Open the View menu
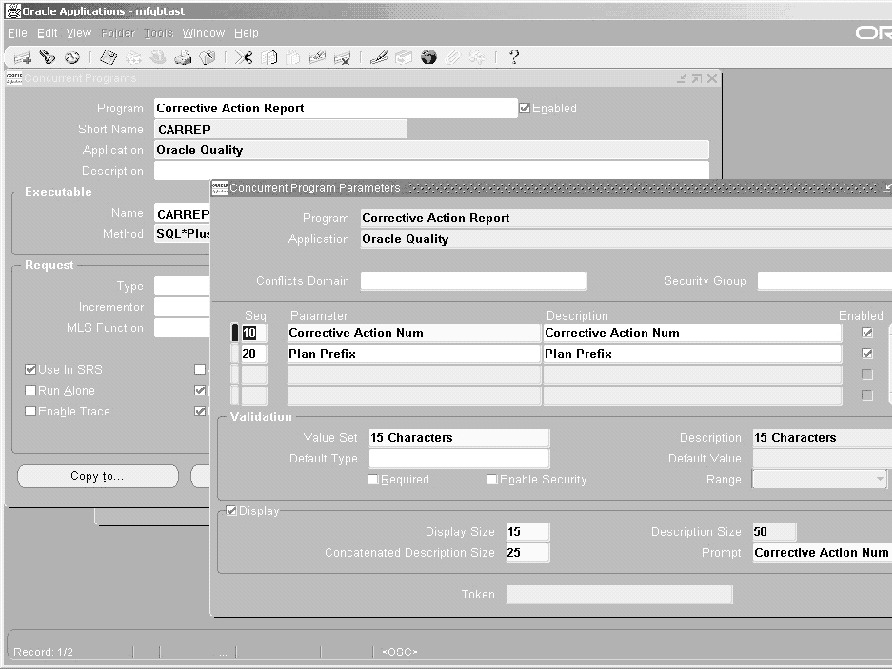The width and height of the screenshot is (892, 669). (79, 33)
